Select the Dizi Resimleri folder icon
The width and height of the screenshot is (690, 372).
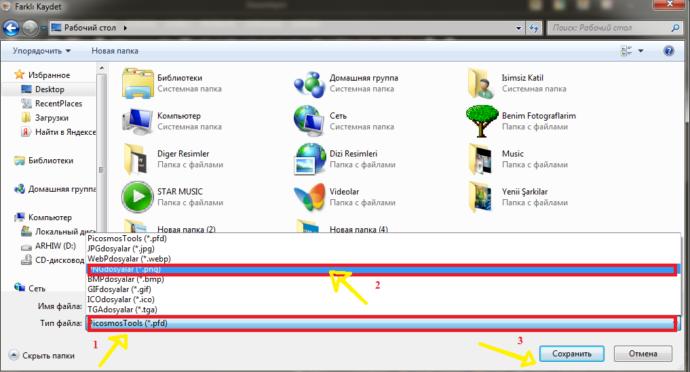[x=310, y=159]
